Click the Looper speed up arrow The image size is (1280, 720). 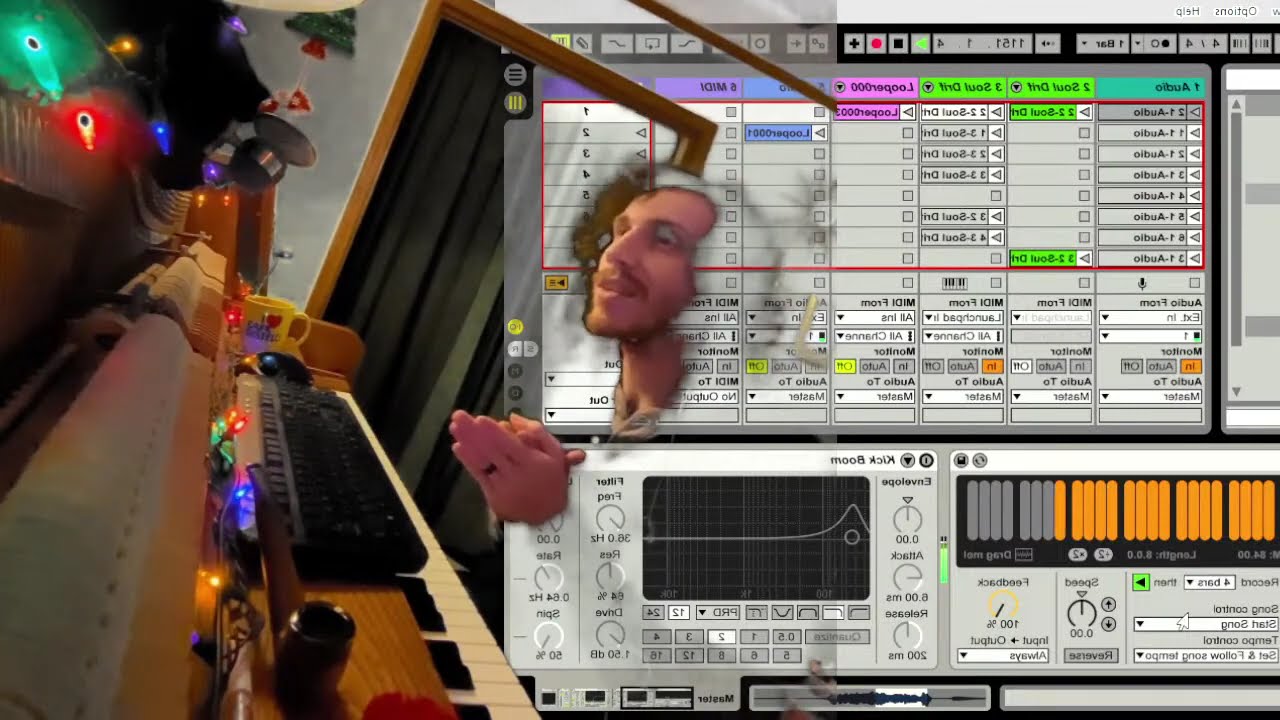pos(1108,605)
